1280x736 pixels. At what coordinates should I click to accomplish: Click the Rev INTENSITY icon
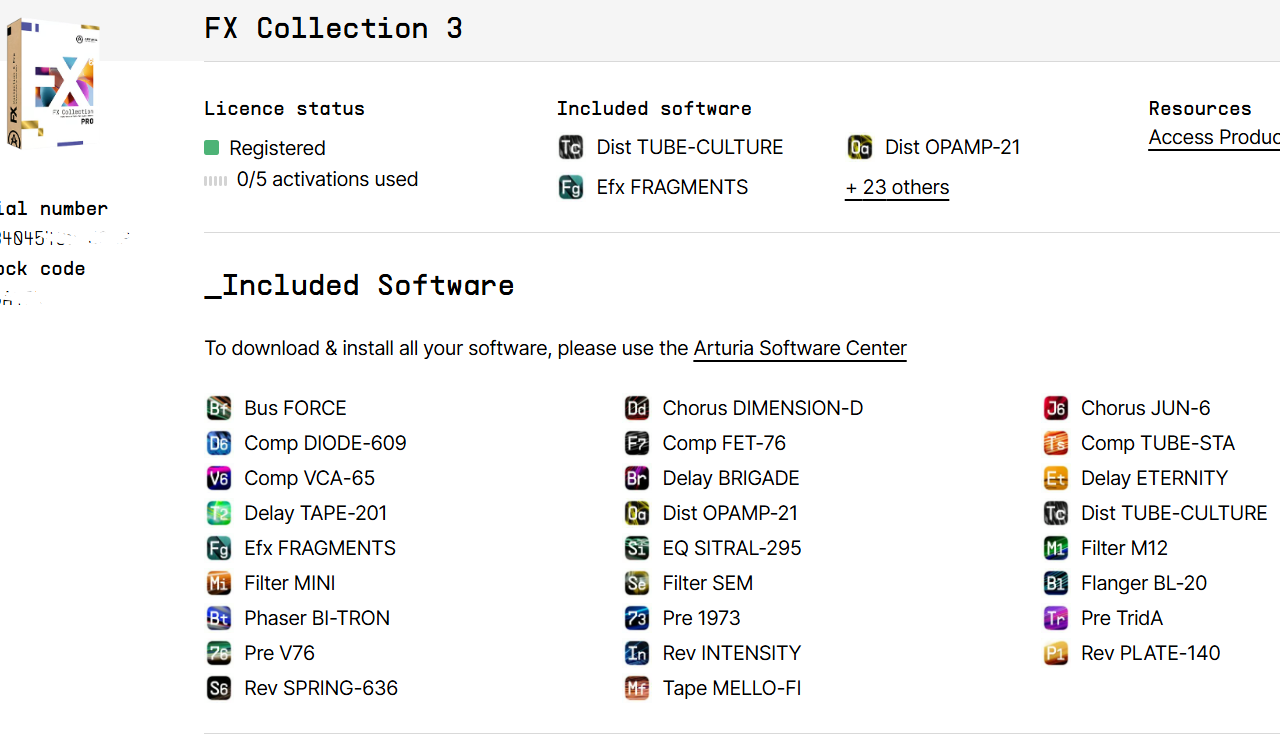click(x=637, y=653)
